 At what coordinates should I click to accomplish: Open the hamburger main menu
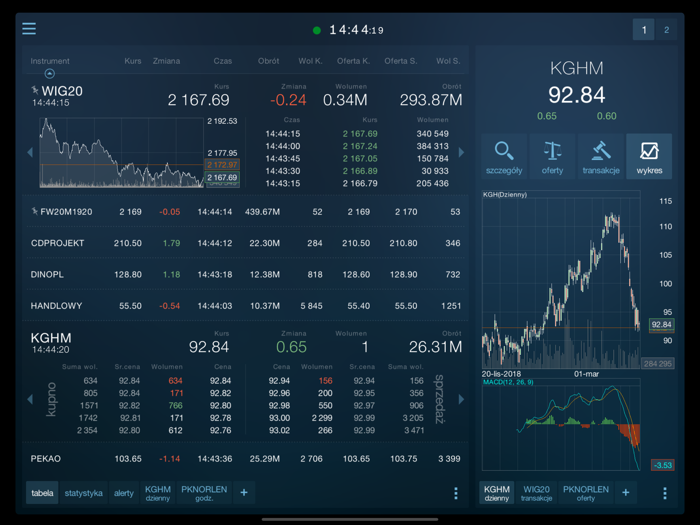pos(29,29)
